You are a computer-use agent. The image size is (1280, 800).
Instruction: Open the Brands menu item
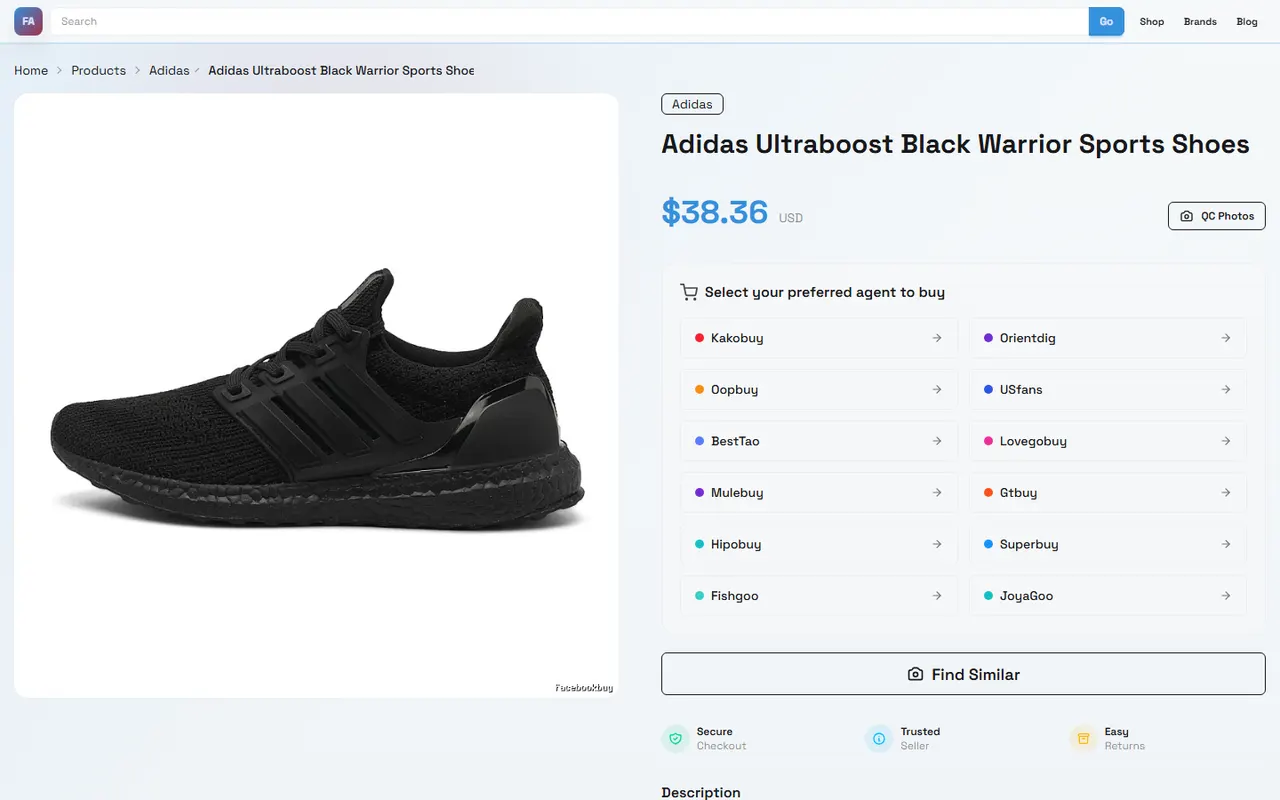tap(1200, 21)
